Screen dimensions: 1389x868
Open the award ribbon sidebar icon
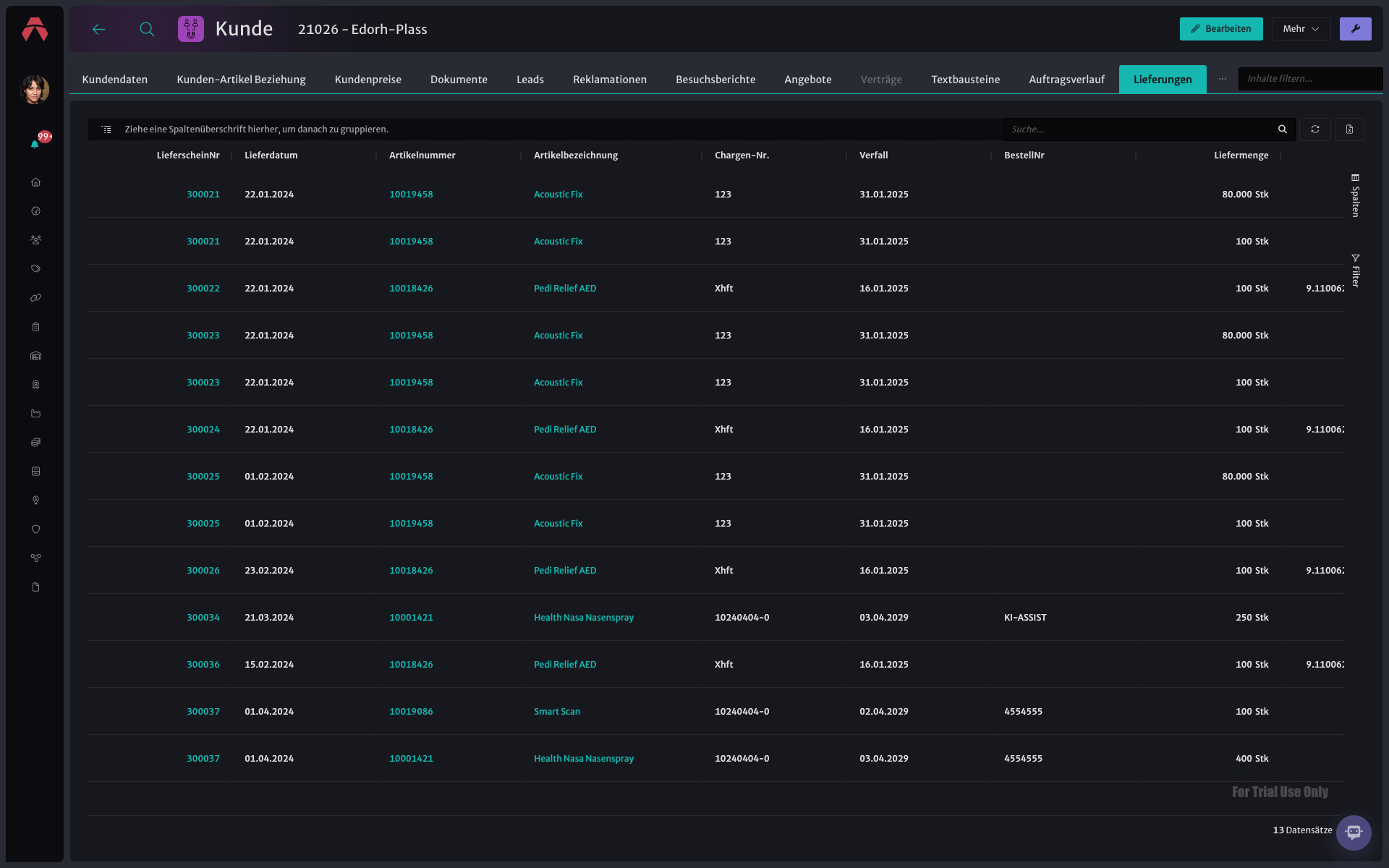pyautogui.click(x=35, y=385)
